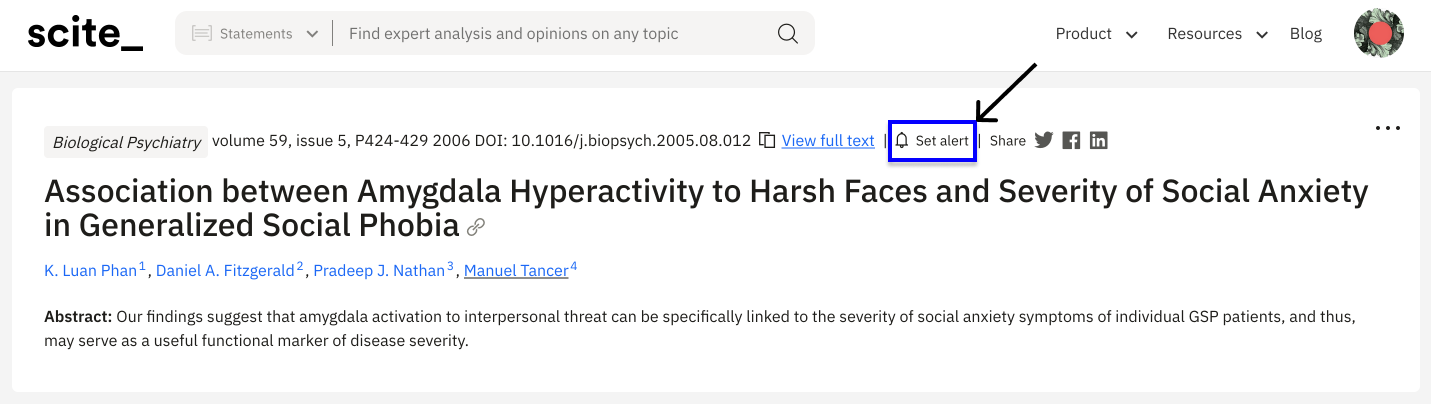Open the View full text link
The image size is (1431, 404).
(828, 141)
